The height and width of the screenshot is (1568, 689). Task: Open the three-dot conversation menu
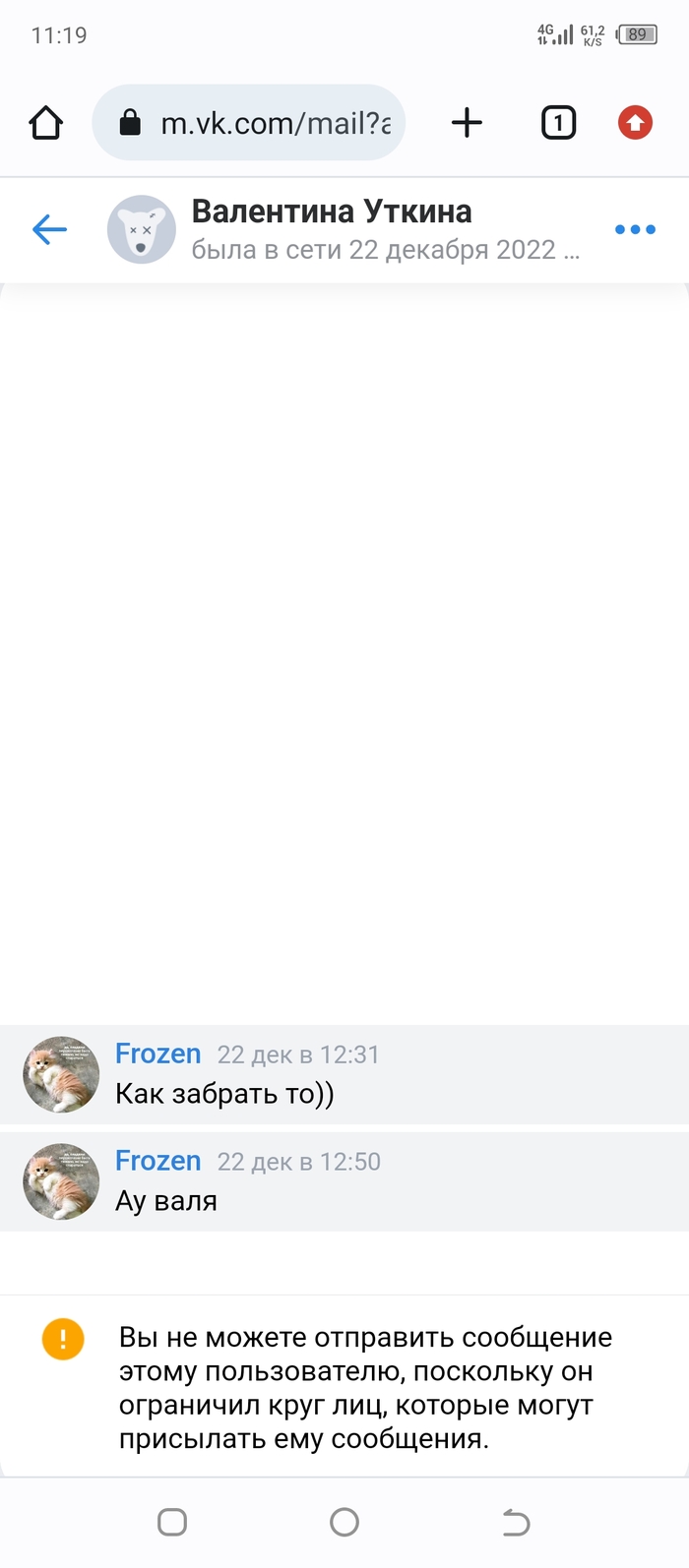point(635,229)
